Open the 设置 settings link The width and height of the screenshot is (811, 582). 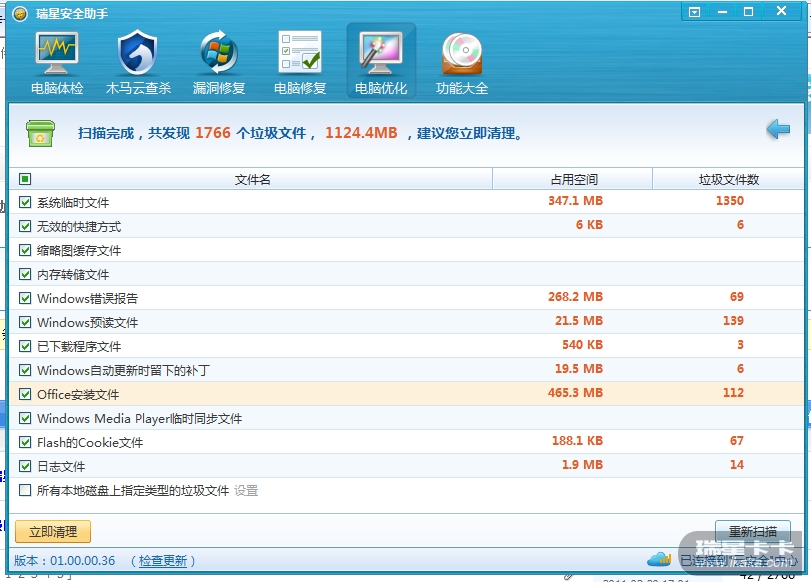(x=246, y=491)
